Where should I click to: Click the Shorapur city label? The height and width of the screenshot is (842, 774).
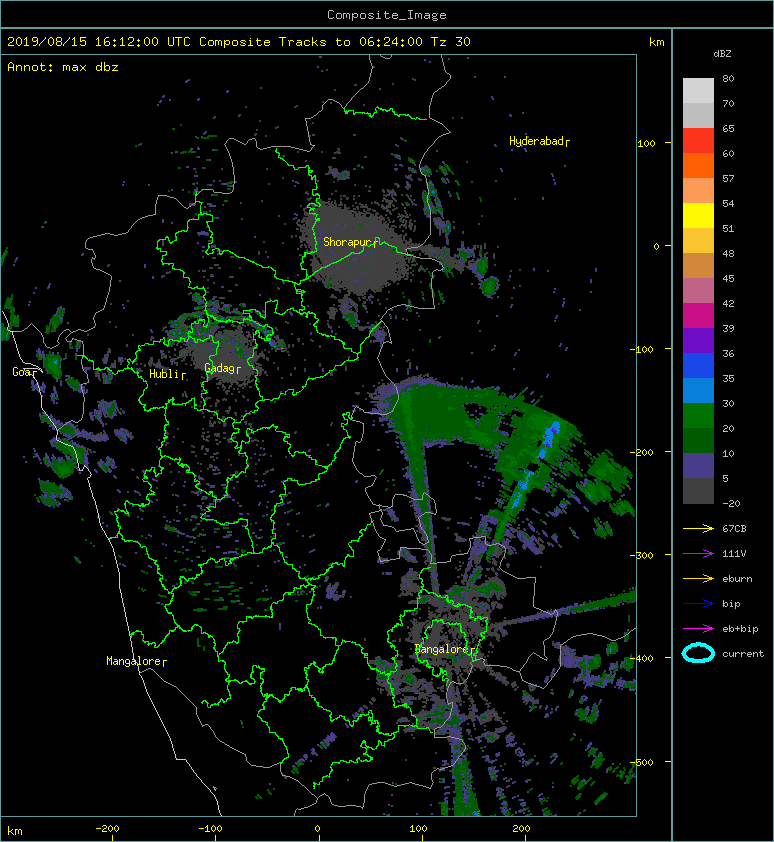pos(350,242)
